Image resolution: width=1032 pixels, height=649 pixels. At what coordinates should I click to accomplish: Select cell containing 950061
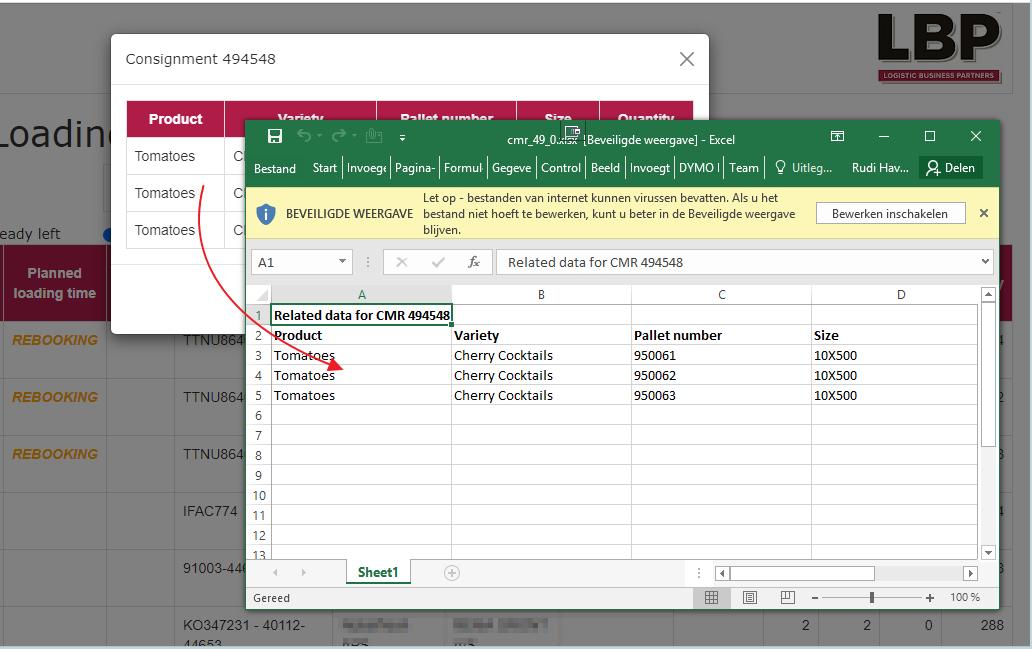(x=721, y=355)
